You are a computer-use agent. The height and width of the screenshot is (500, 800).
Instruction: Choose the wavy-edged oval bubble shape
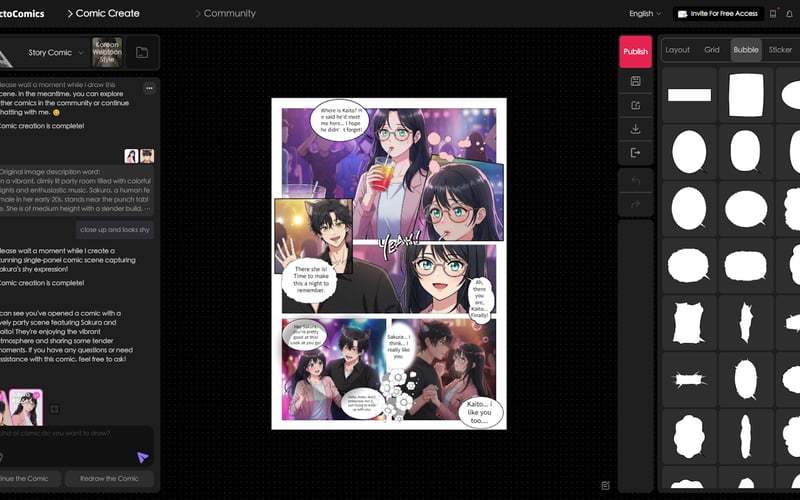[689, 266]
